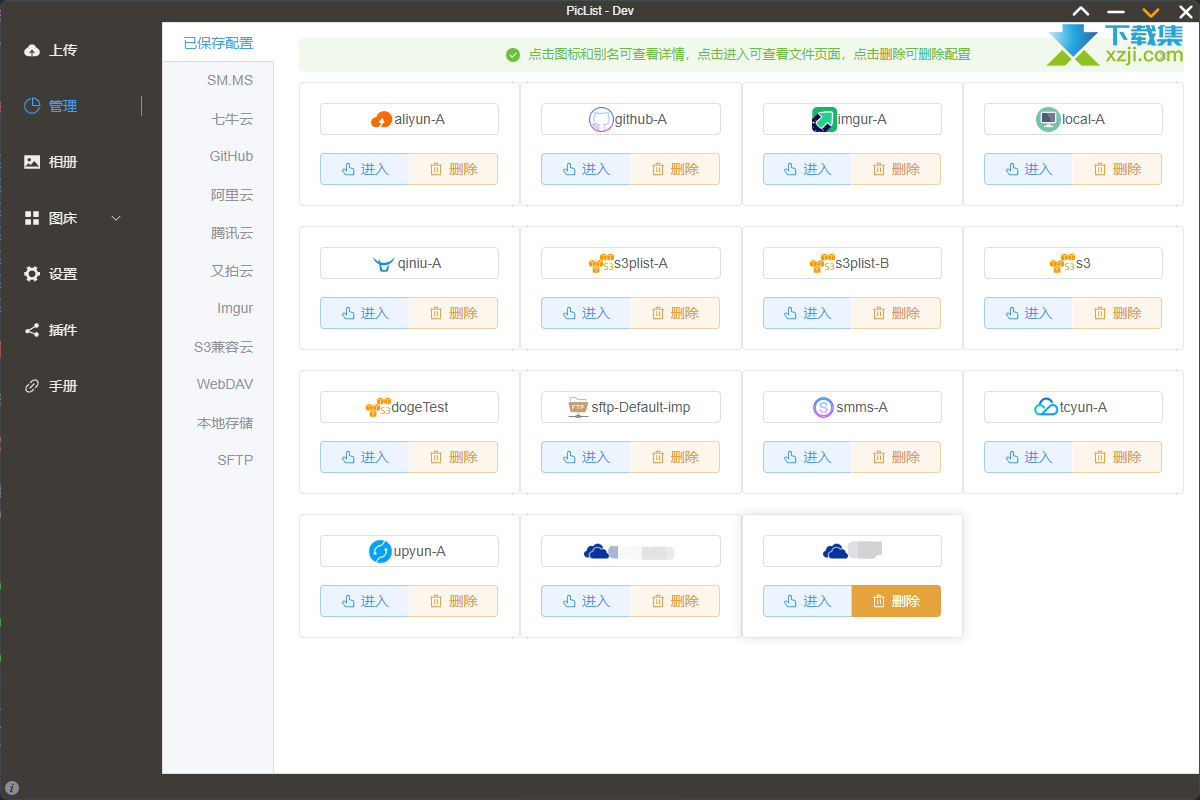
Task: Click the local-A monitor icon
Action: click(1048, 119)
